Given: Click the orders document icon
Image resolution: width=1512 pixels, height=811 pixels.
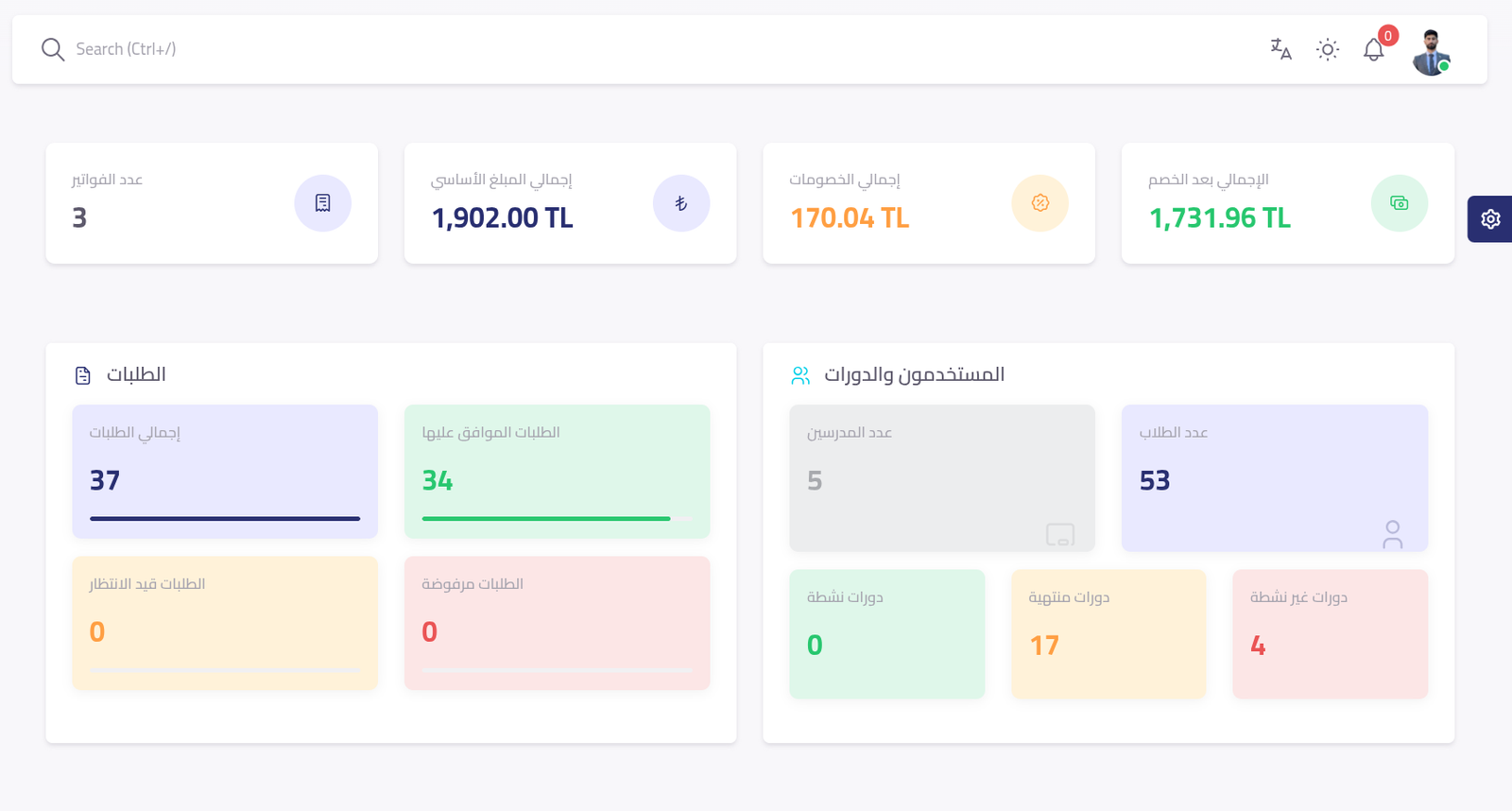Looking at the screenshot, I should point(83,375).
